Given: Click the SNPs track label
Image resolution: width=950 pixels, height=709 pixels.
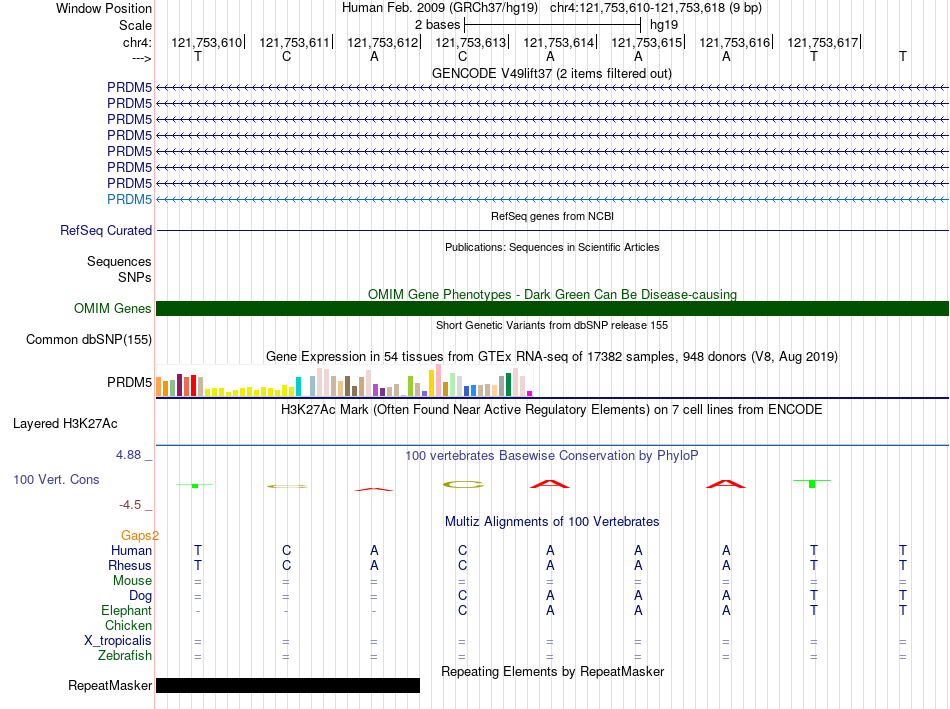Looking at the screenshot, I should 135,277.
